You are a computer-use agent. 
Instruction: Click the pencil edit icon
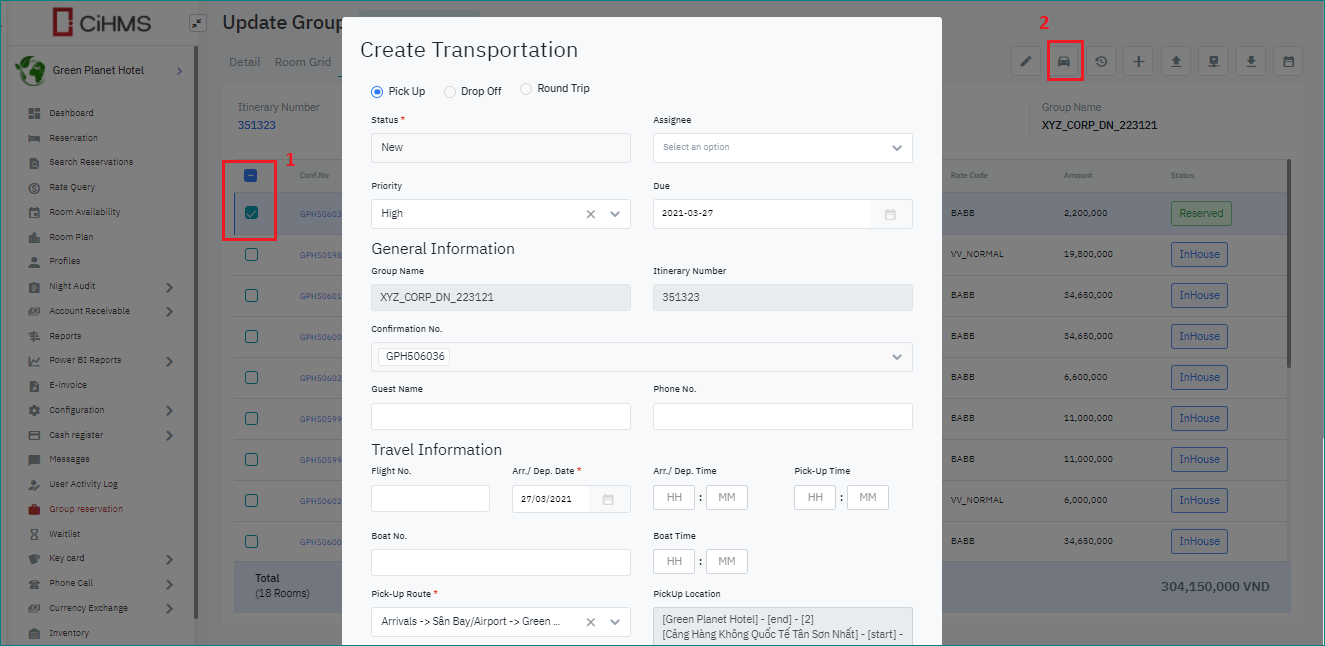[x=1025, y=62]
